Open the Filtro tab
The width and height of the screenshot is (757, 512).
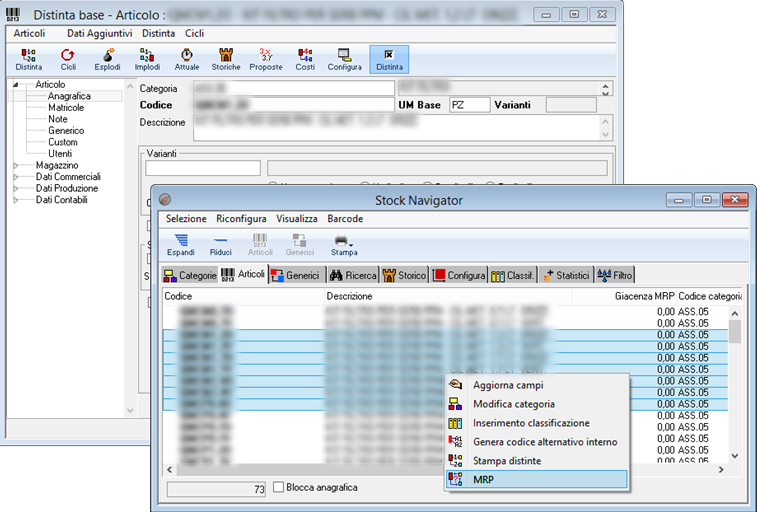tap(615, 275)
